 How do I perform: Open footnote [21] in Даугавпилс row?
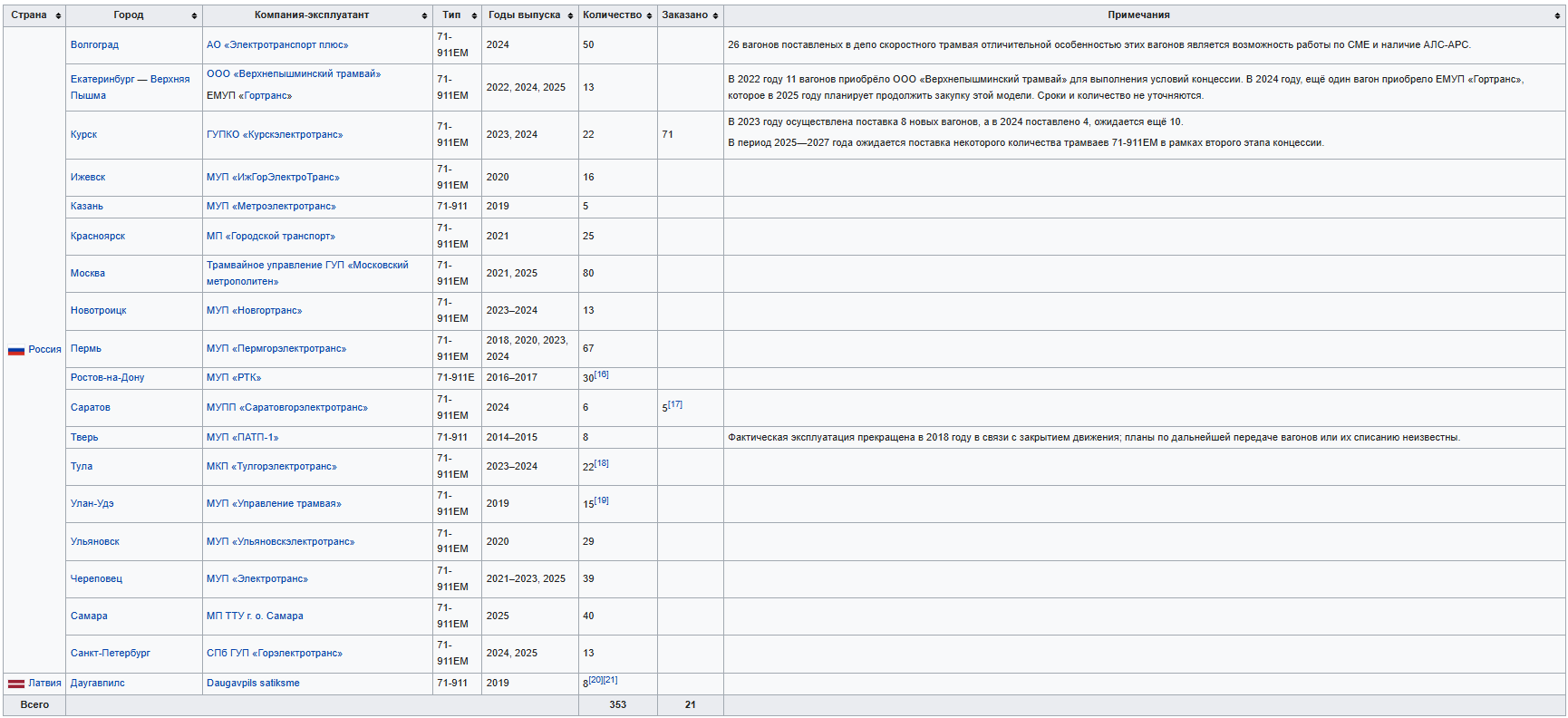pyautogui.click(x=610, y=679)
